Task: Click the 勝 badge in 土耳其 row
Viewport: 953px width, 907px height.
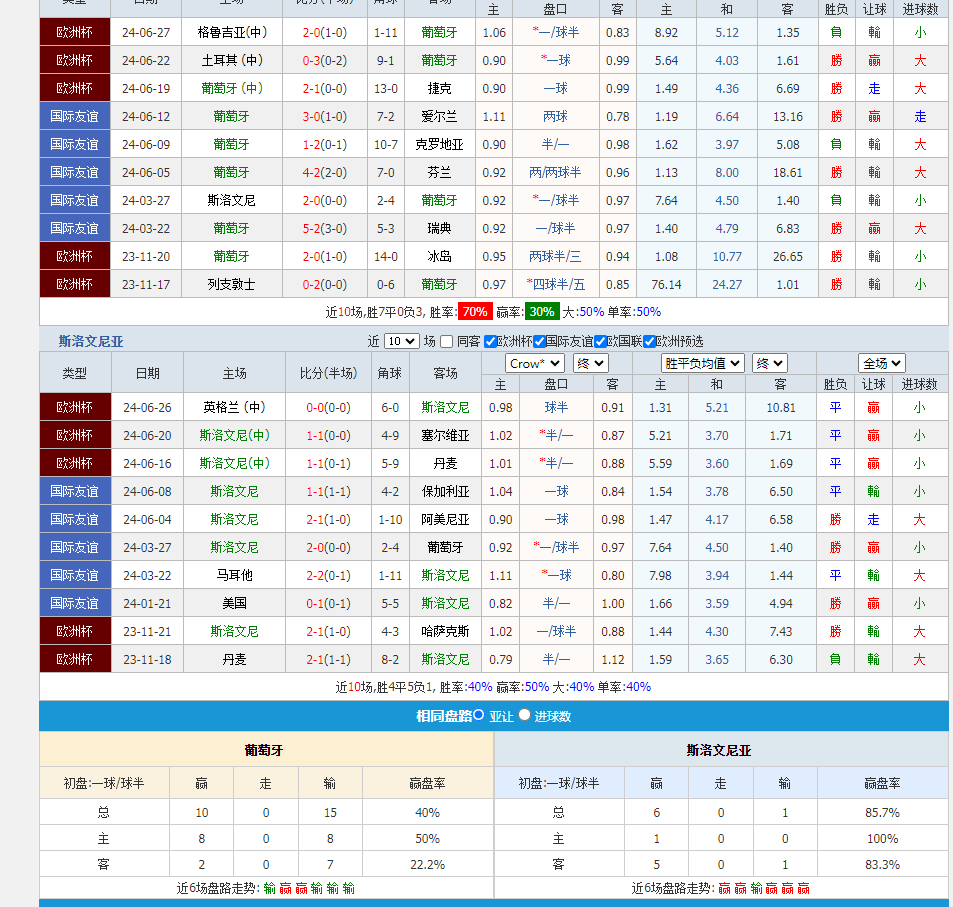Action: [836, 60]
